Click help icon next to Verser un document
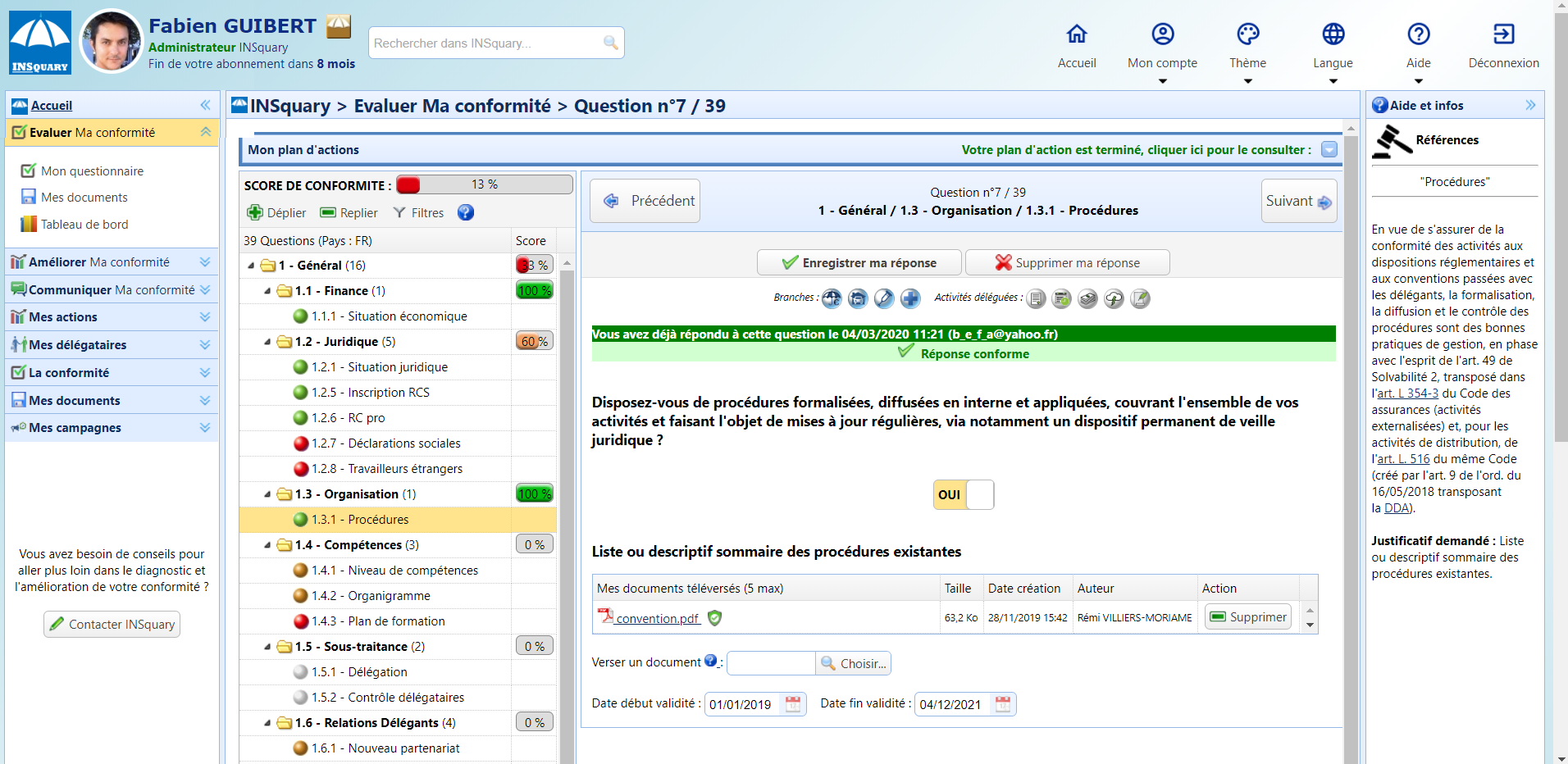The image size is (1568, 764). [710, 661]
